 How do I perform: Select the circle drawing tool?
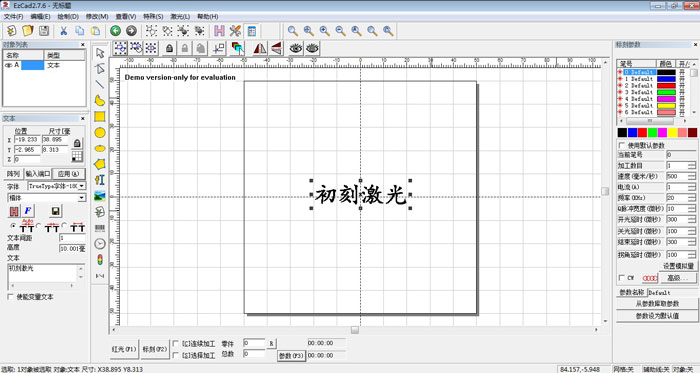(100, 133)
